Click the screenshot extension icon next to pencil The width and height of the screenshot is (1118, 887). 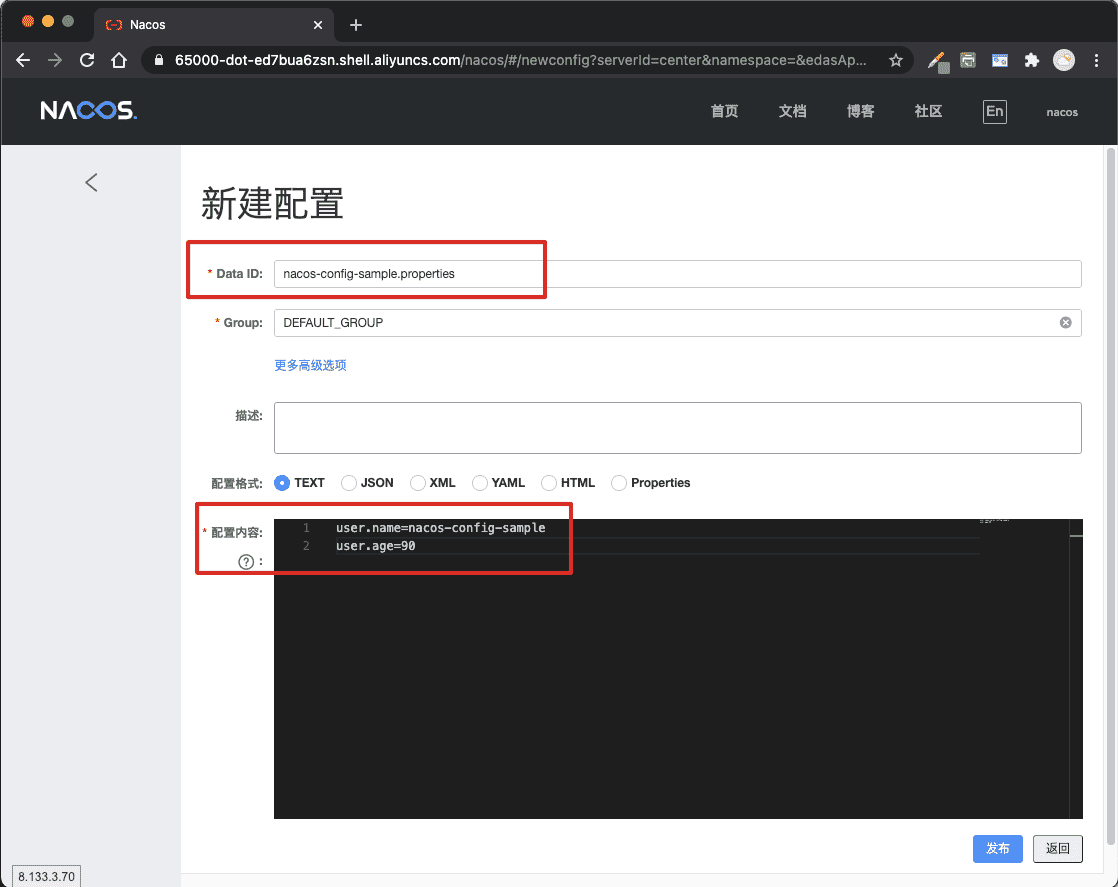tap(968, 61)
